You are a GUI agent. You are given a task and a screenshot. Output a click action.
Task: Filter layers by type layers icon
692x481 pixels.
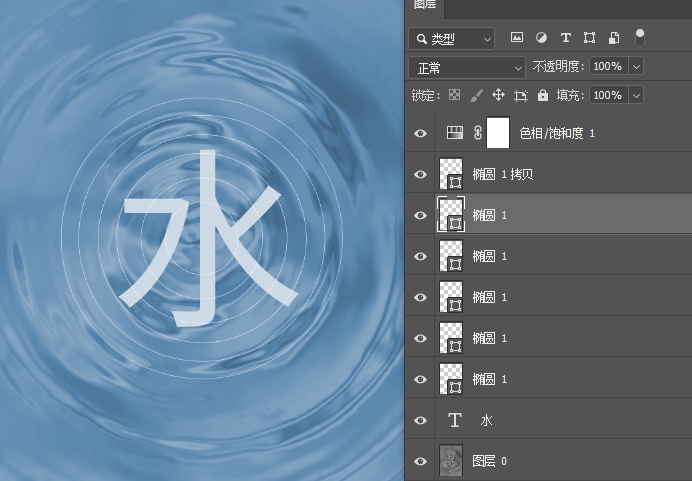pos(565,38)
